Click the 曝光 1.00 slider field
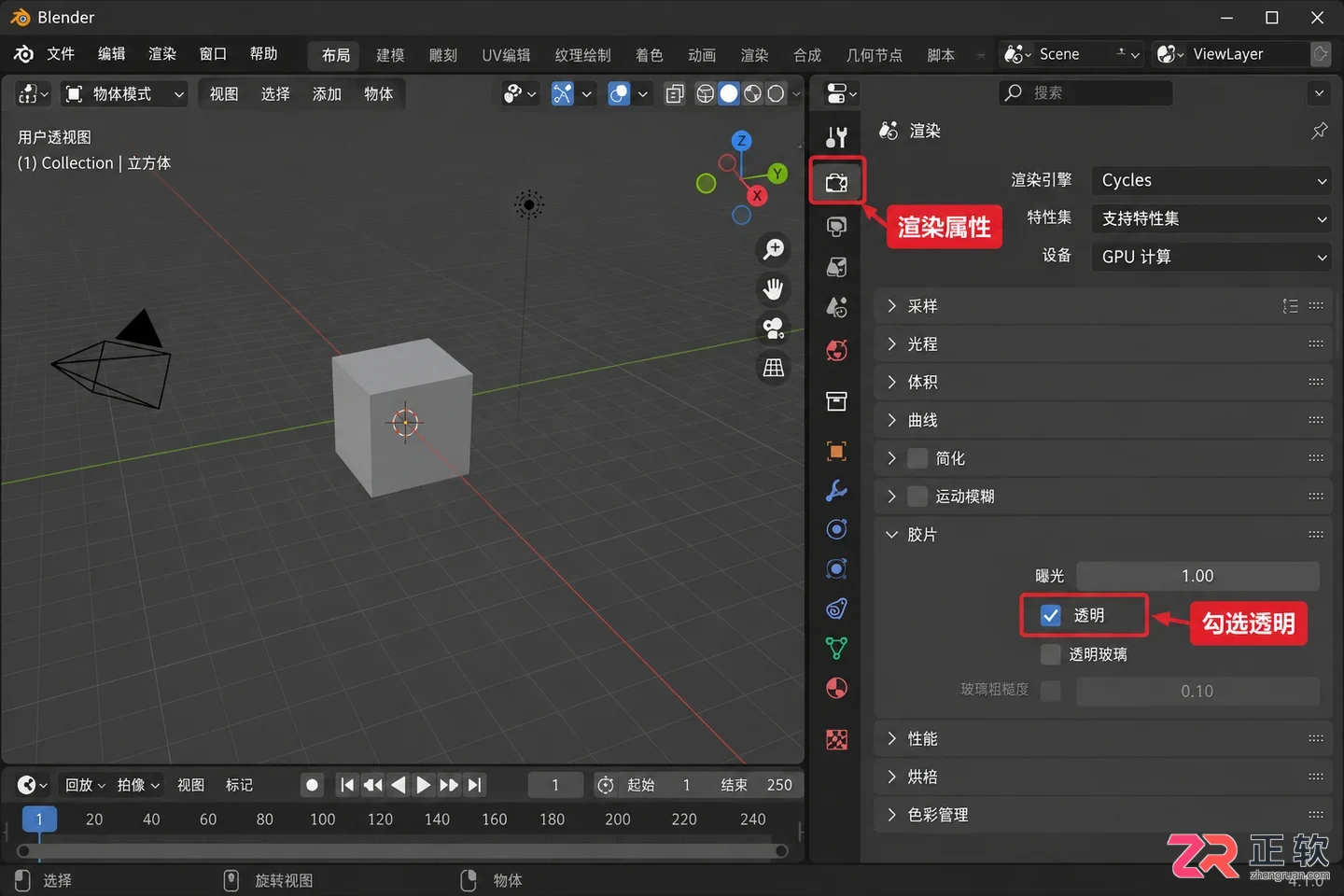Image resolution: width=1344 pixels, height=896 pixels. coord(1197,576)
